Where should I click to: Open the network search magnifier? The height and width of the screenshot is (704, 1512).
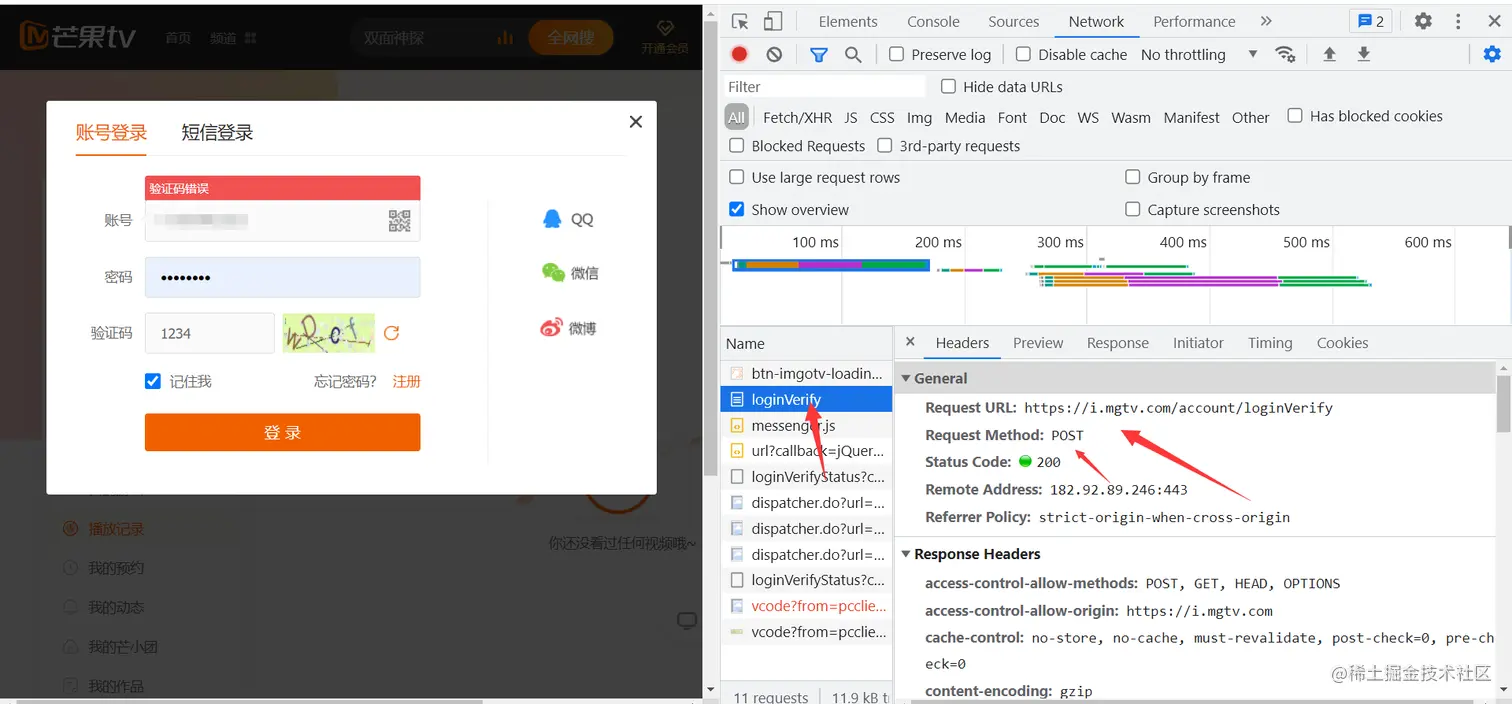point(853,54)
